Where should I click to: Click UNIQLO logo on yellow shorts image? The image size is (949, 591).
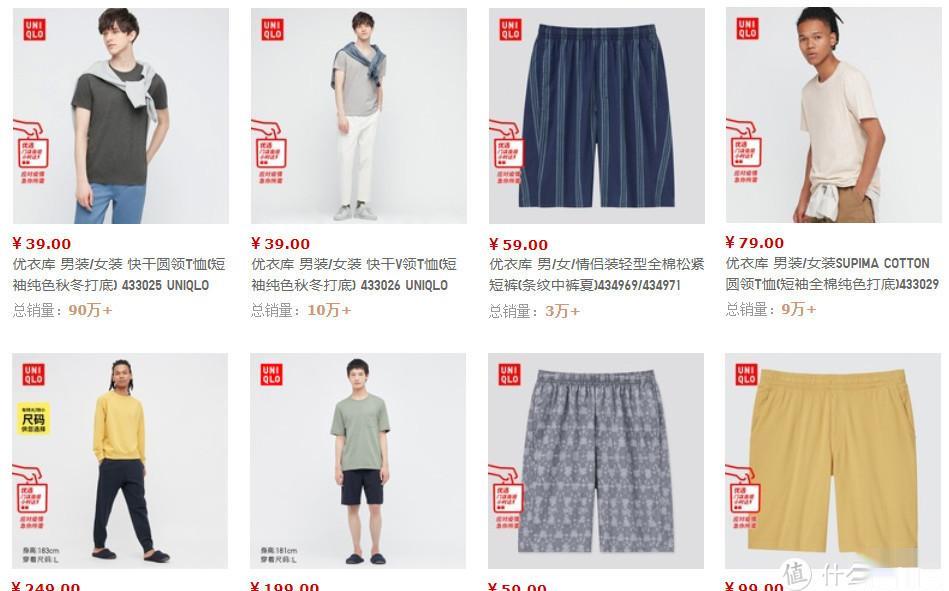(746, 374)
